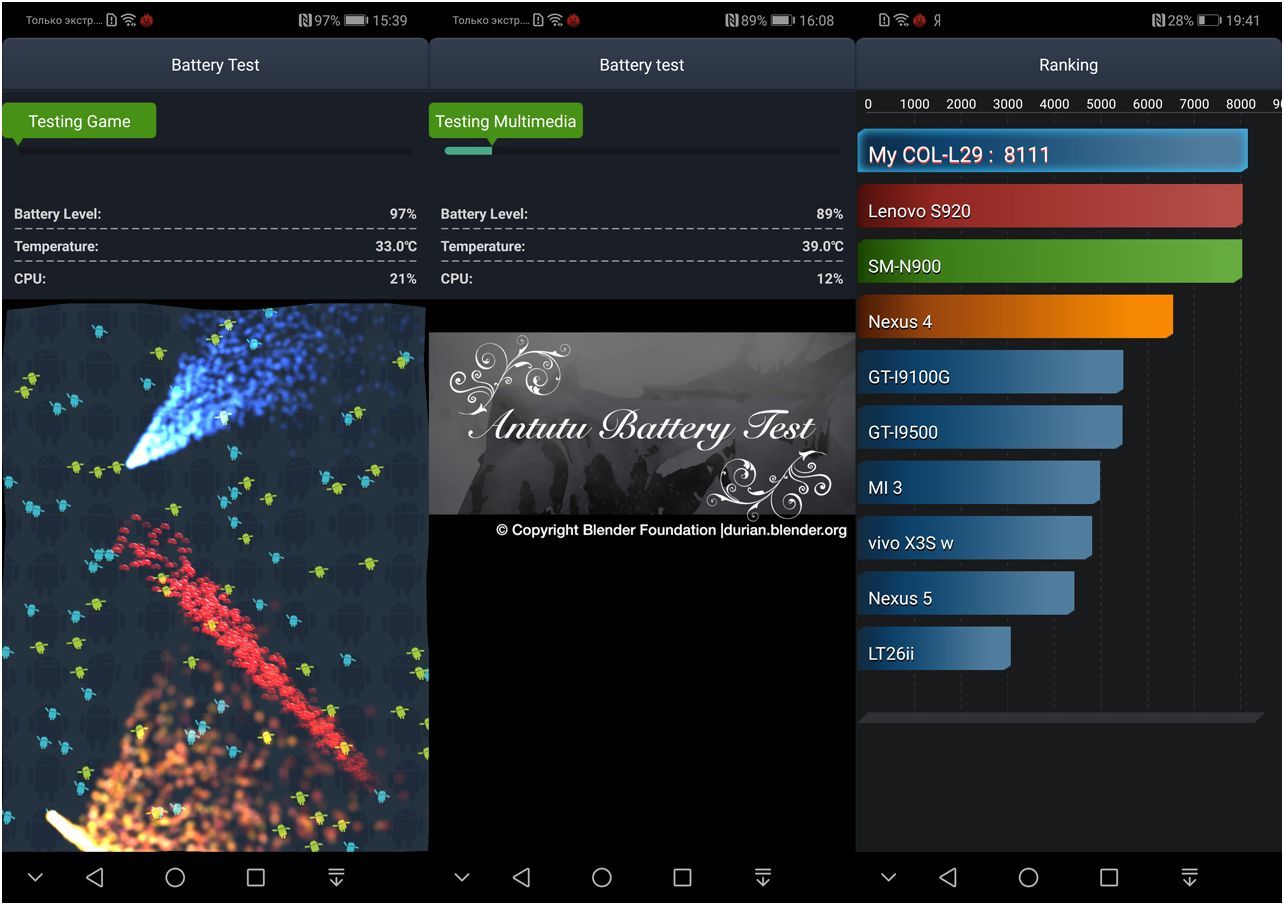Screen dimensions: 1284x905
Task: Tap the battery icon next to 97%
Action: [x=356, y=20]
